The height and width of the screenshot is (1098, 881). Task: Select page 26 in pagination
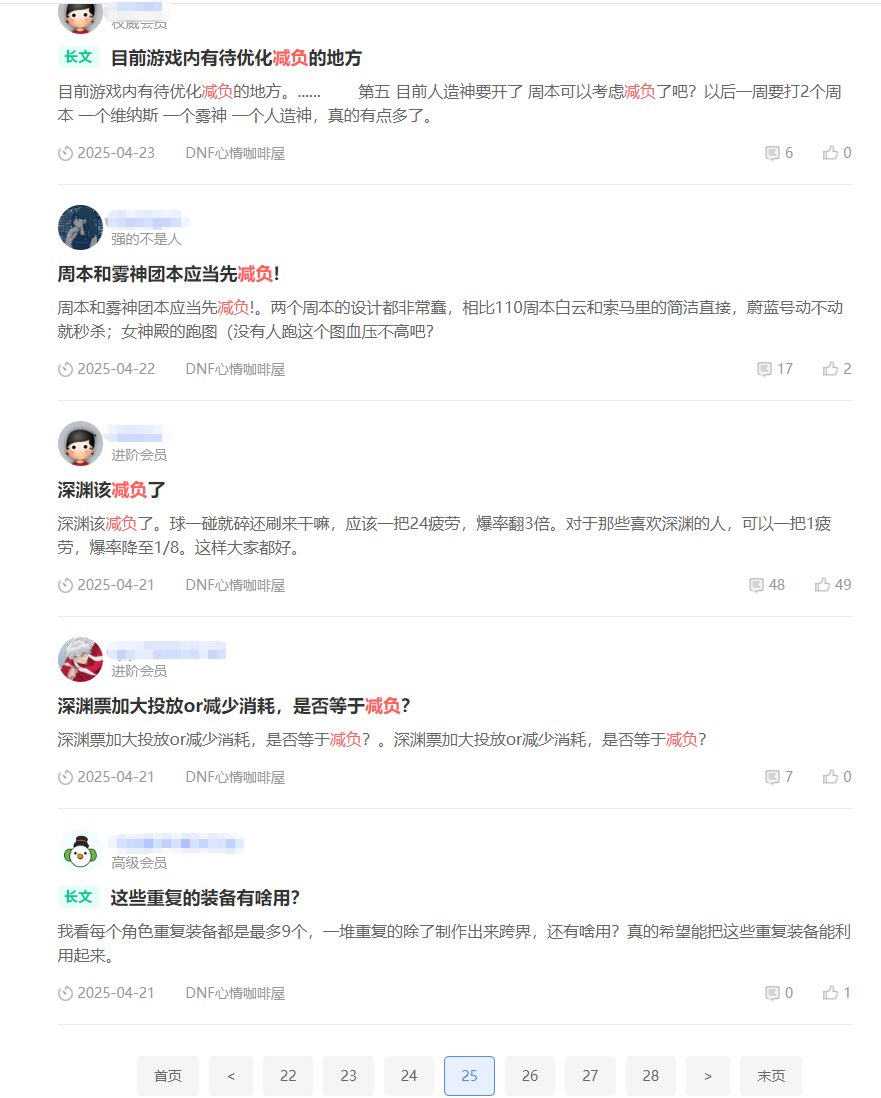[x=530, y=1076]
